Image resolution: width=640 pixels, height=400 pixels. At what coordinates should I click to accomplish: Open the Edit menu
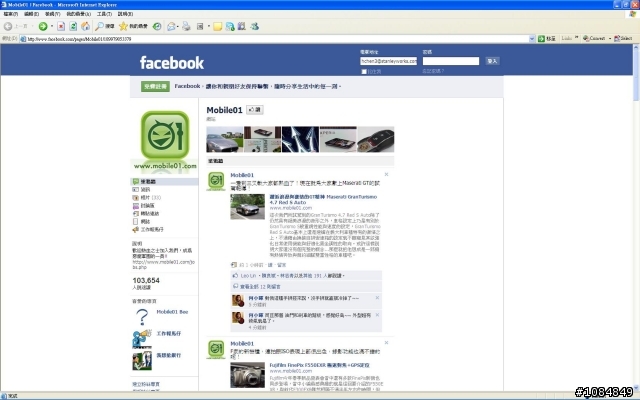pos(31,14)
